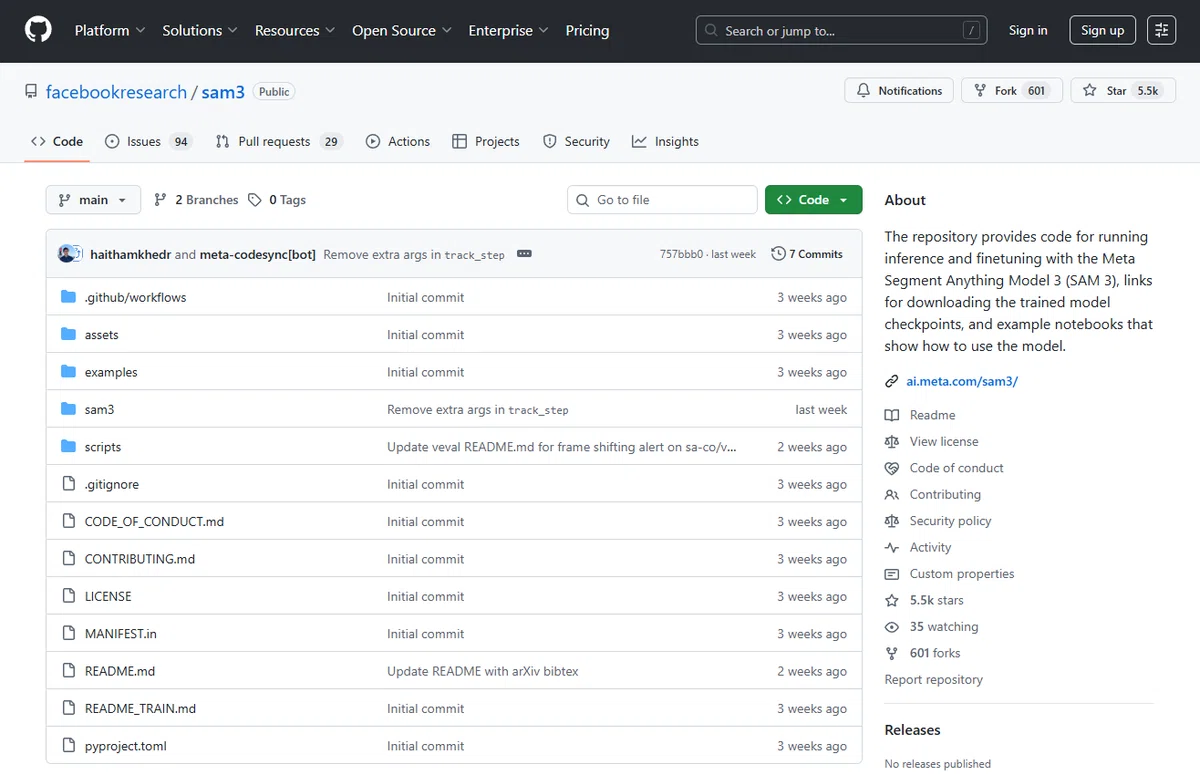Click the Report repository link

(933, 680)
